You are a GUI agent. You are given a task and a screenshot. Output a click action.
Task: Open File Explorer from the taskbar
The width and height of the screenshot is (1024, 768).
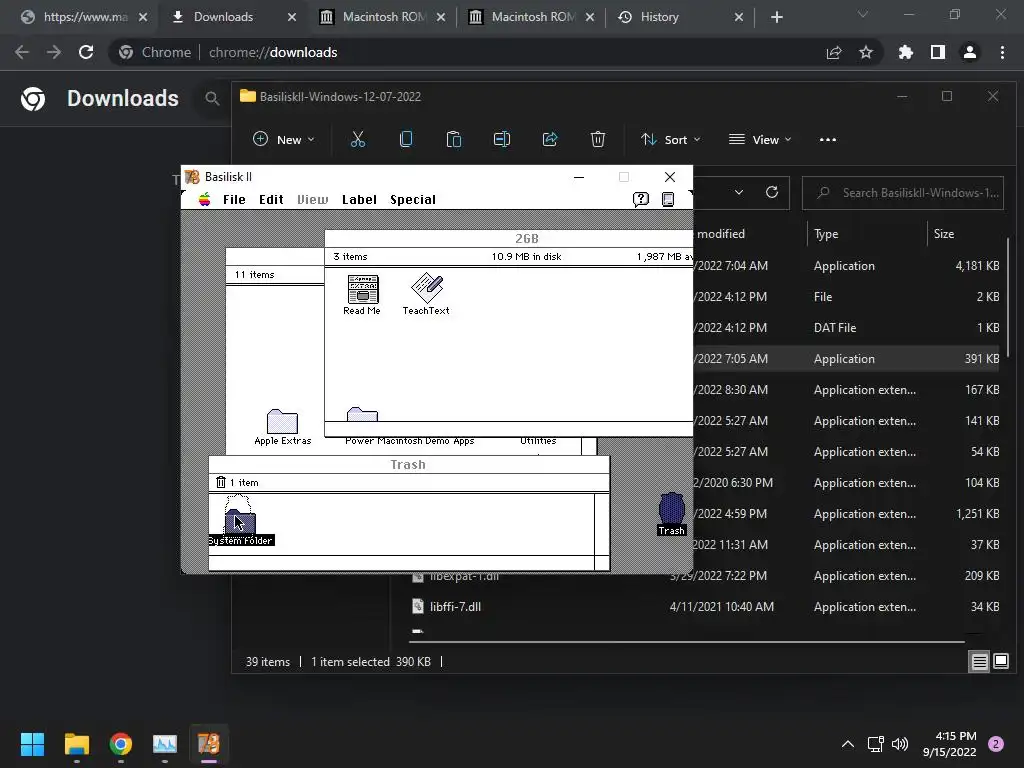76,744
